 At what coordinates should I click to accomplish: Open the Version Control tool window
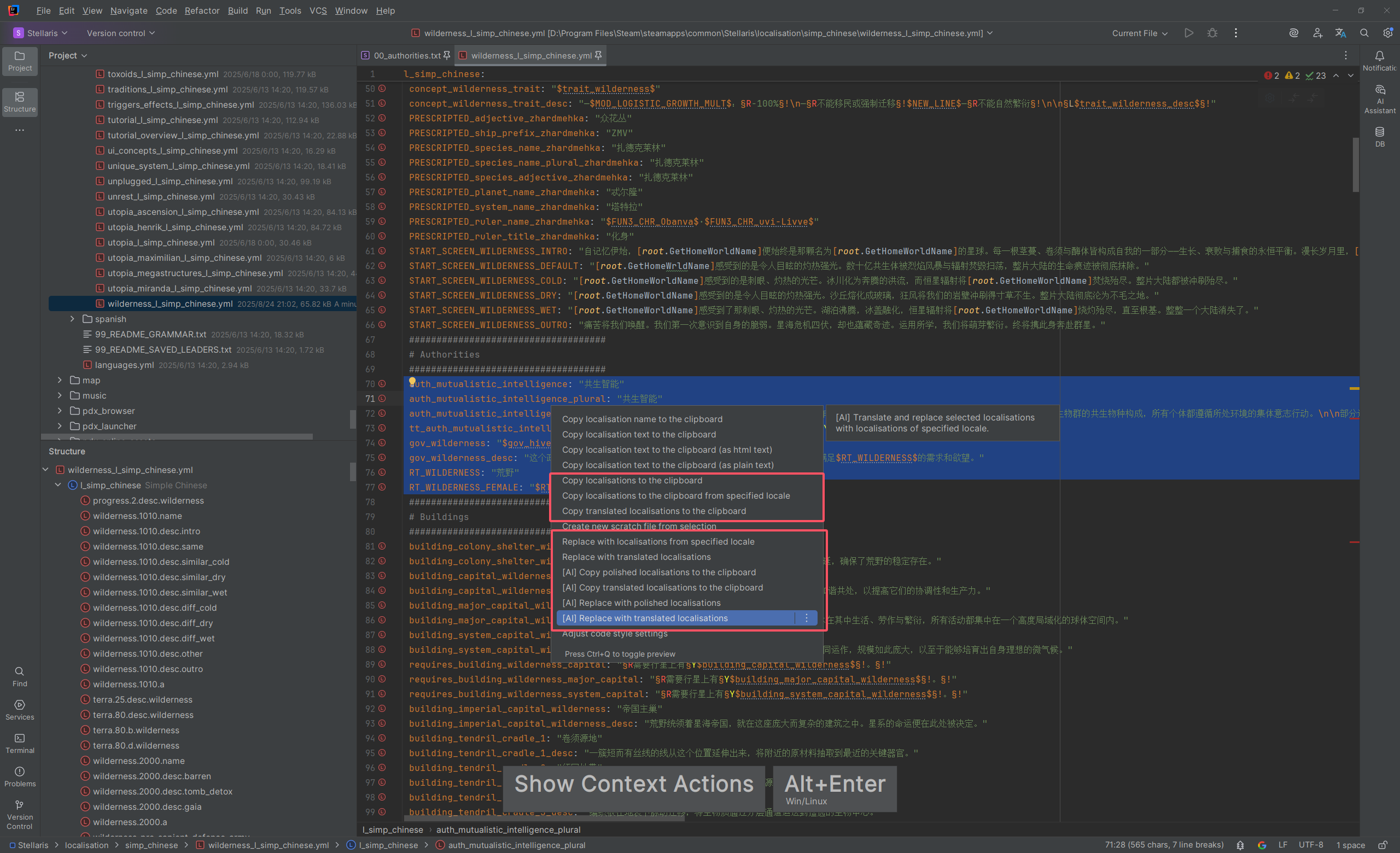(20, 814)
